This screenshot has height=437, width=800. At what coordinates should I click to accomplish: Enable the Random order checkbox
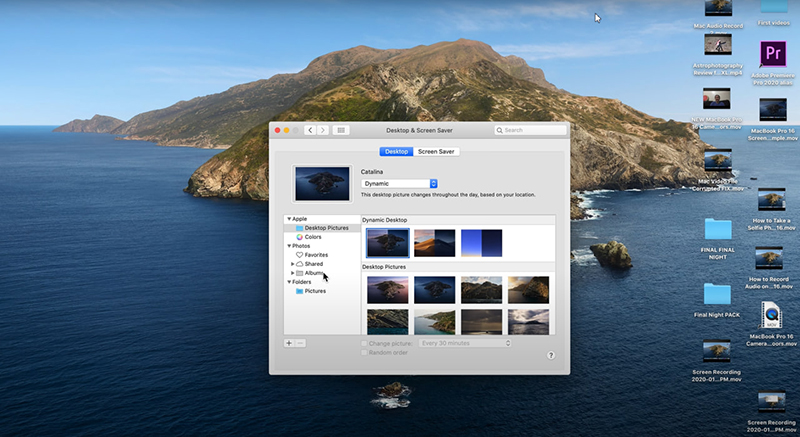[x=364, y=353]
